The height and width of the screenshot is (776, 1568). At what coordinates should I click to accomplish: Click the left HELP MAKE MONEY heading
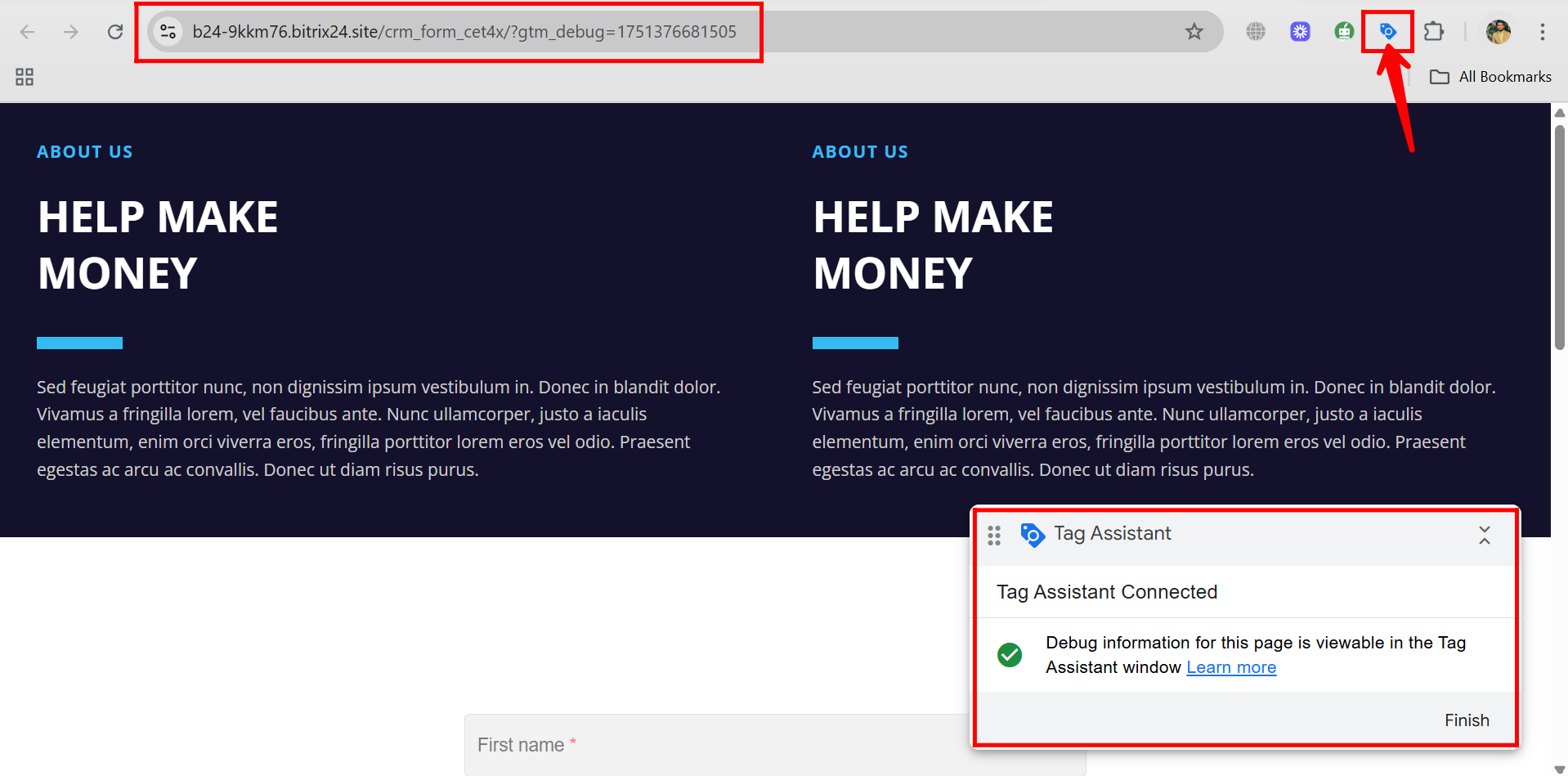pyautogui.click(x=158, y=245)
